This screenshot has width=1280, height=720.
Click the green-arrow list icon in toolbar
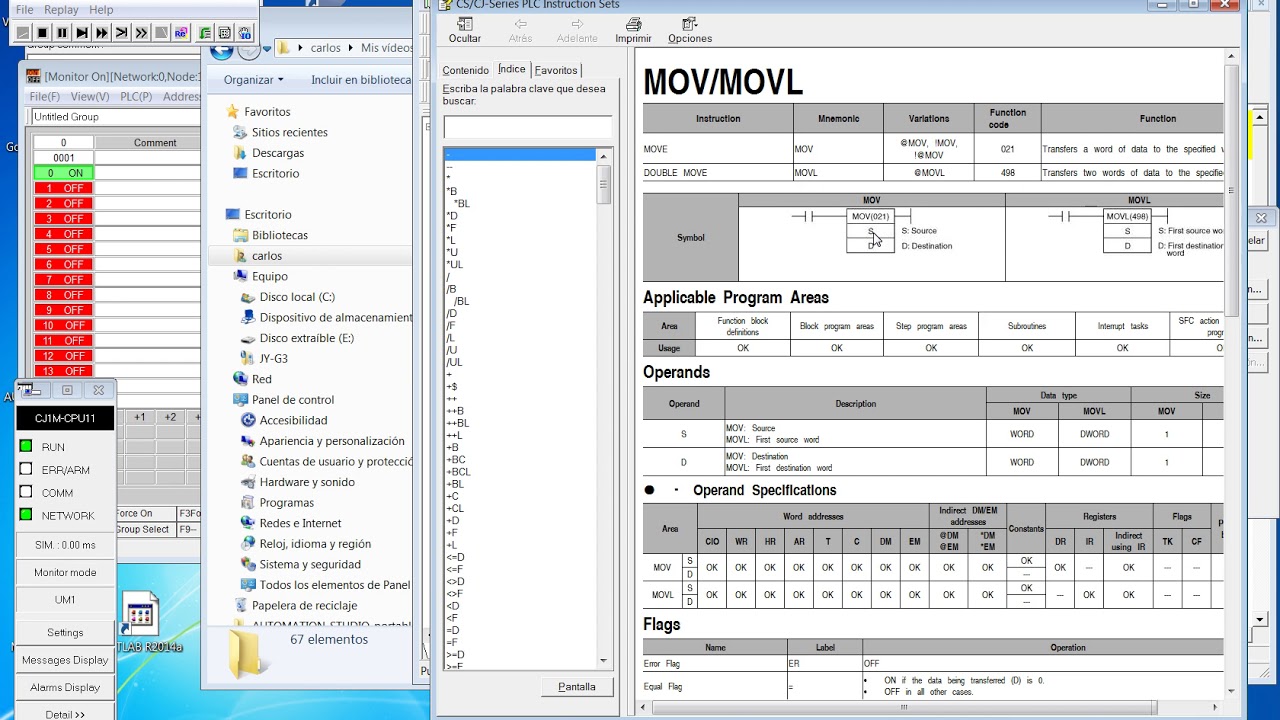pos(206,33)
